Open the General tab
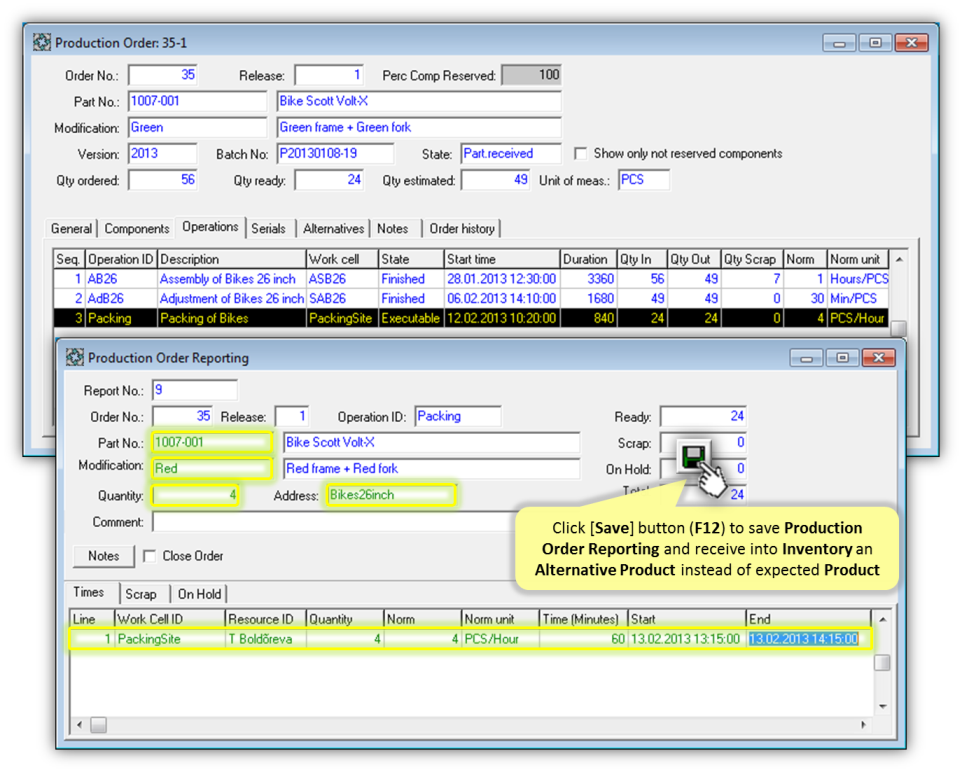Screen dimensions: 962x772 tap(71, 228)
